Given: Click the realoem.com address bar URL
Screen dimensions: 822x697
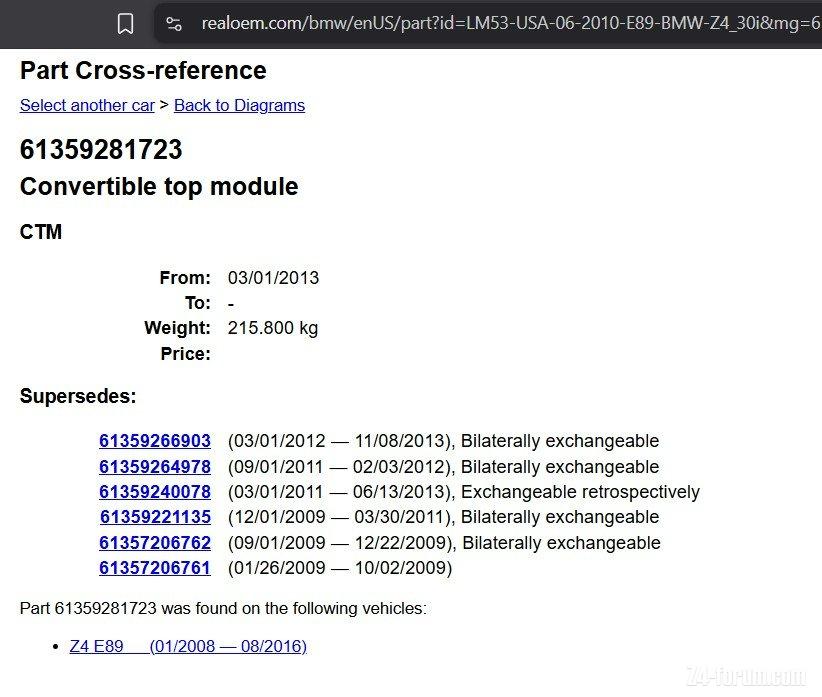Looking at the screenshot, I should 511,23.
